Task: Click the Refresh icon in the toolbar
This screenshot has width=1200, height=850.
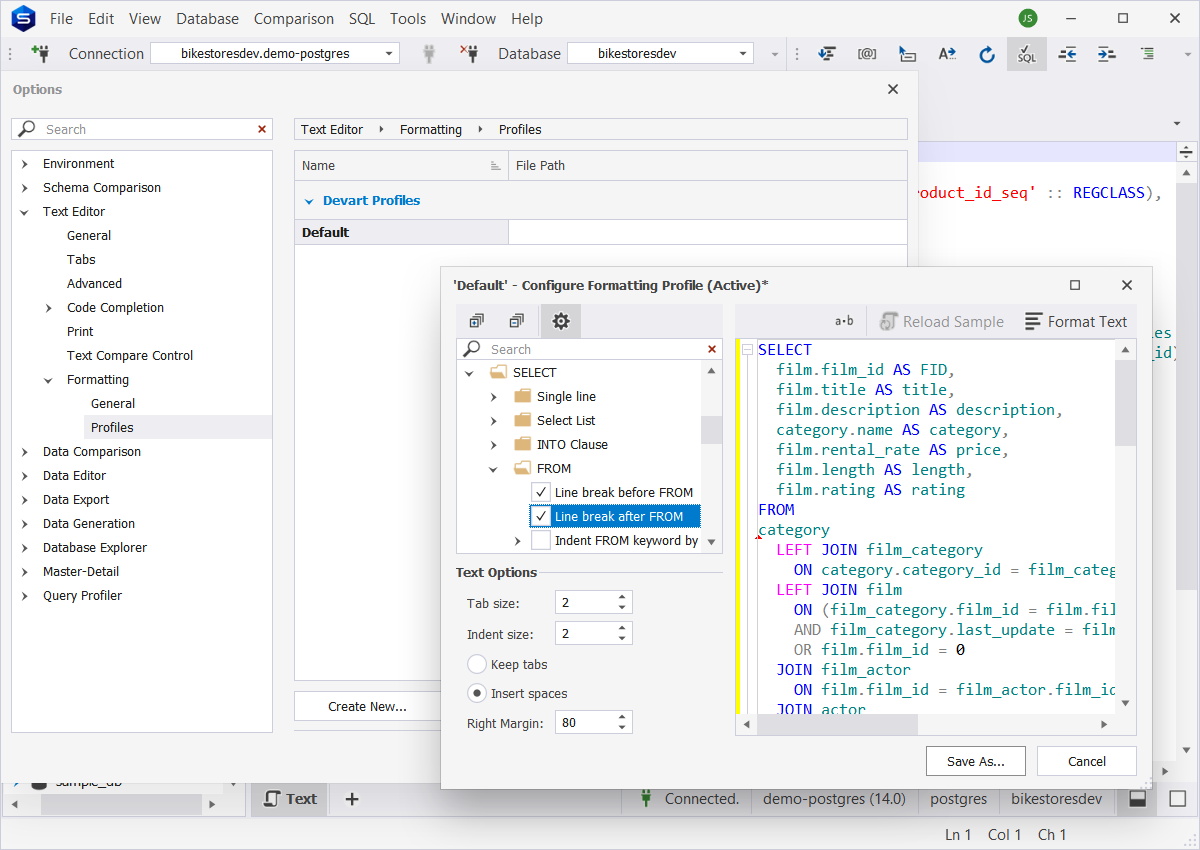Action: 987,54
